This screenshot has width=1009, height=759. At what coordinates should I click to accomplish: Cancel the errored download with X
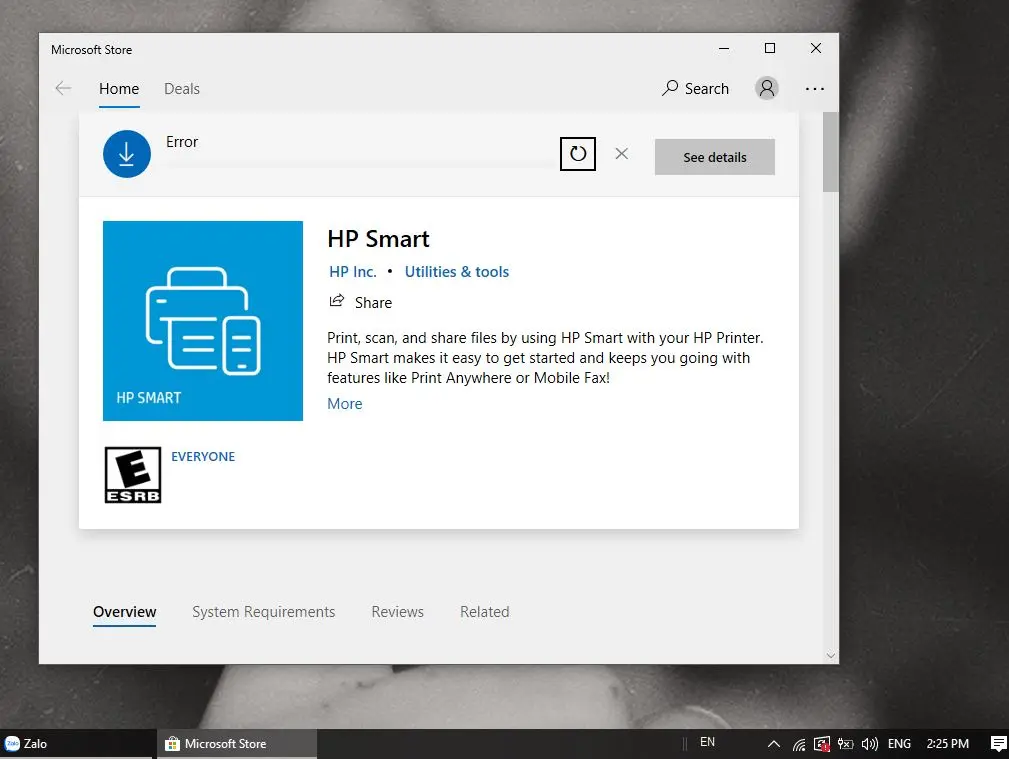(x=622, y=153)
